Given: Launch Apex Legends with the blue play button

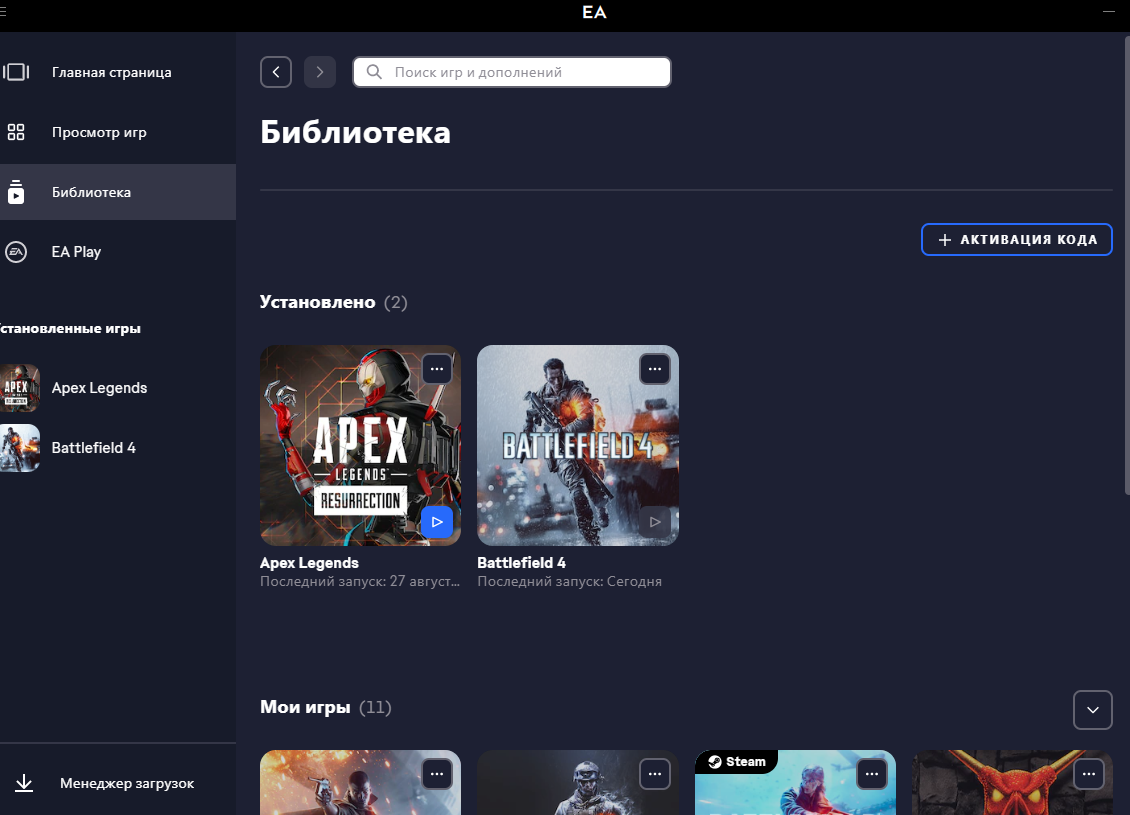Looking at the screenshot, I should click(437, 522).
